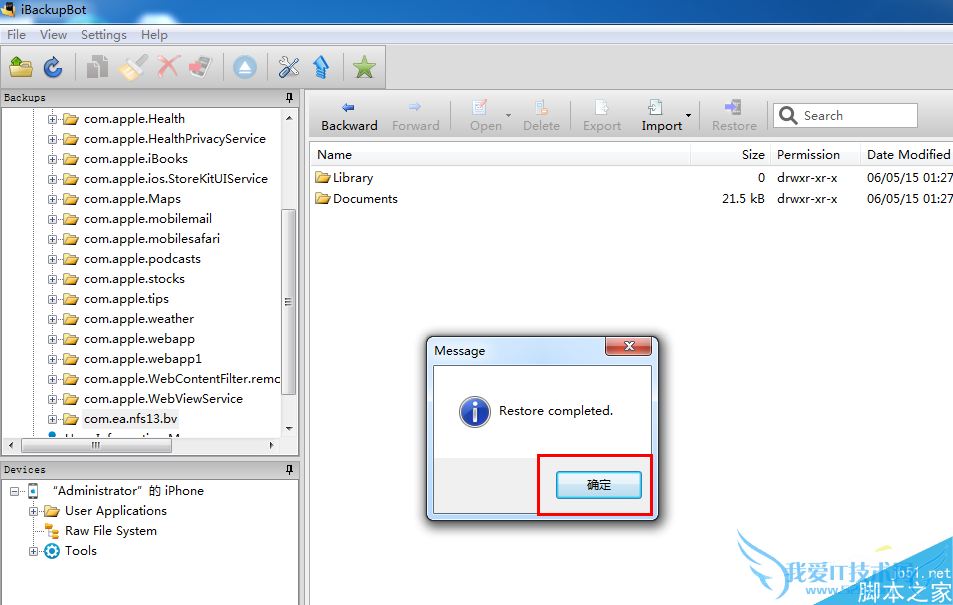This screenshot has height=605, width=953.
Task: Click the Import toolbar button
Action: pos(661,116)
